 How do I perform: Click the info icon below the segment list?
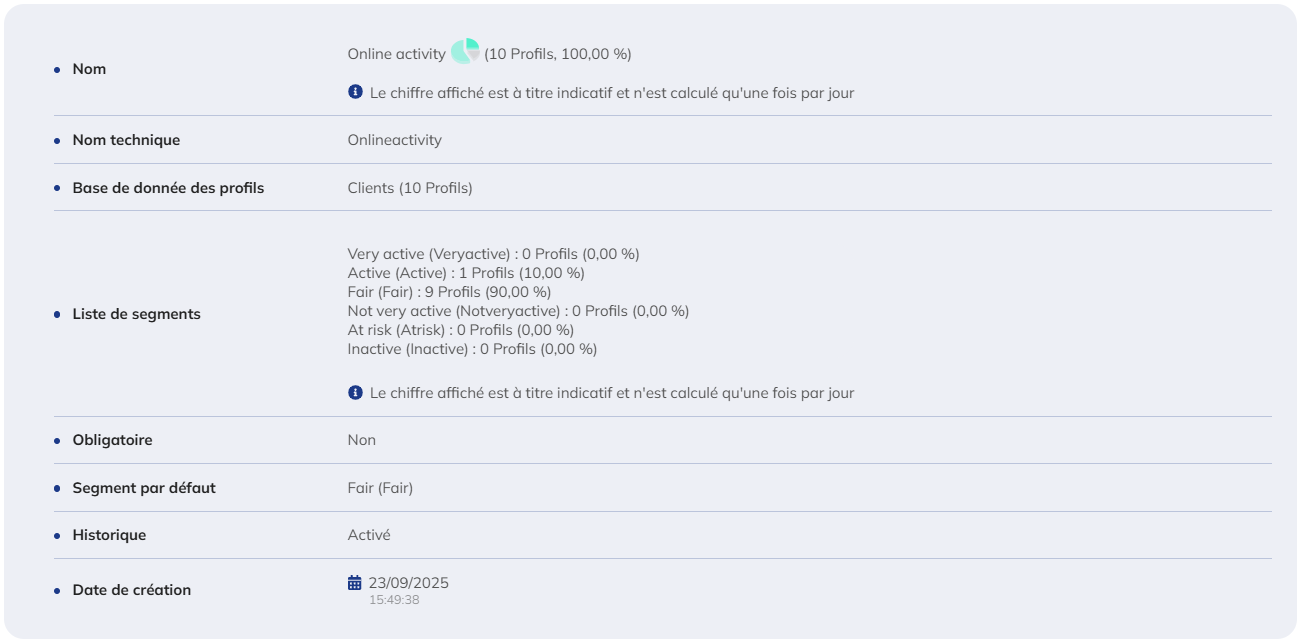coord(355,392)
